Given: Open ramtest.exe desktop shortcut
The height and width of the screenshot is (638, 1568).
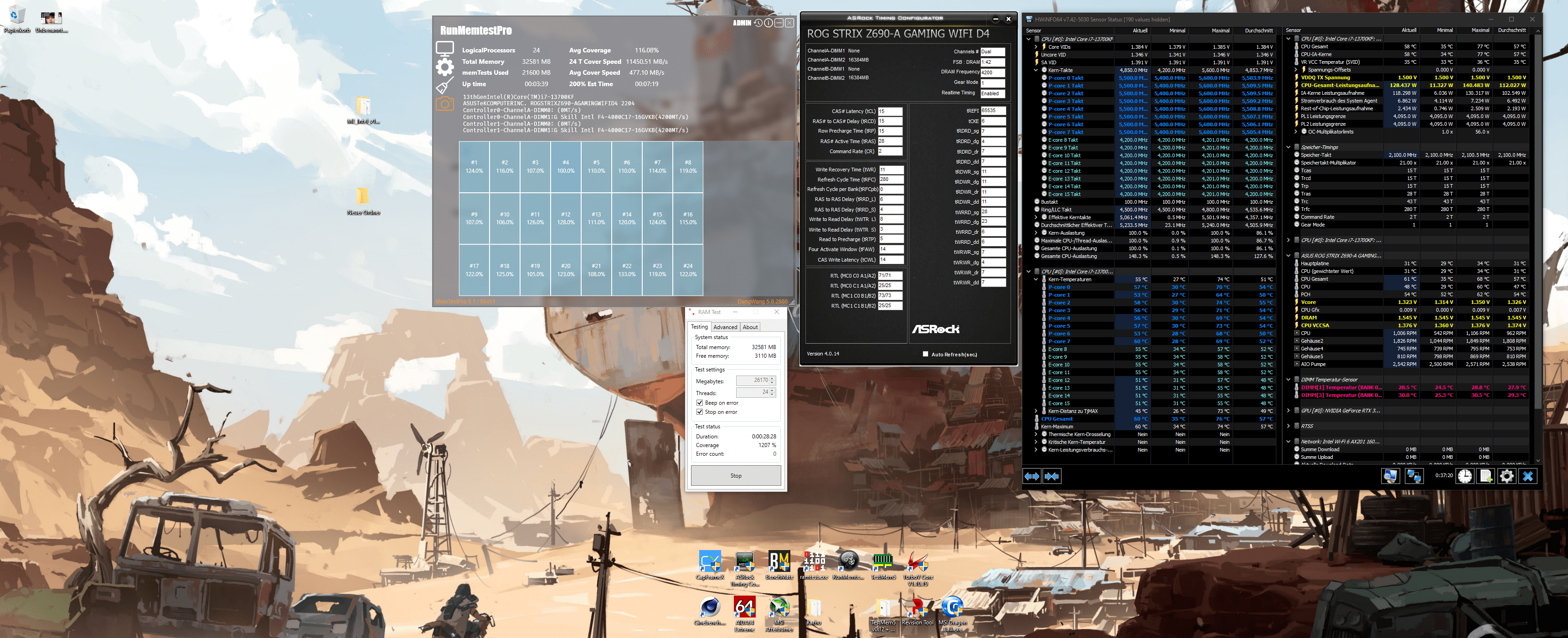Looking at the screenshot, I should click(x=814, y=565).
